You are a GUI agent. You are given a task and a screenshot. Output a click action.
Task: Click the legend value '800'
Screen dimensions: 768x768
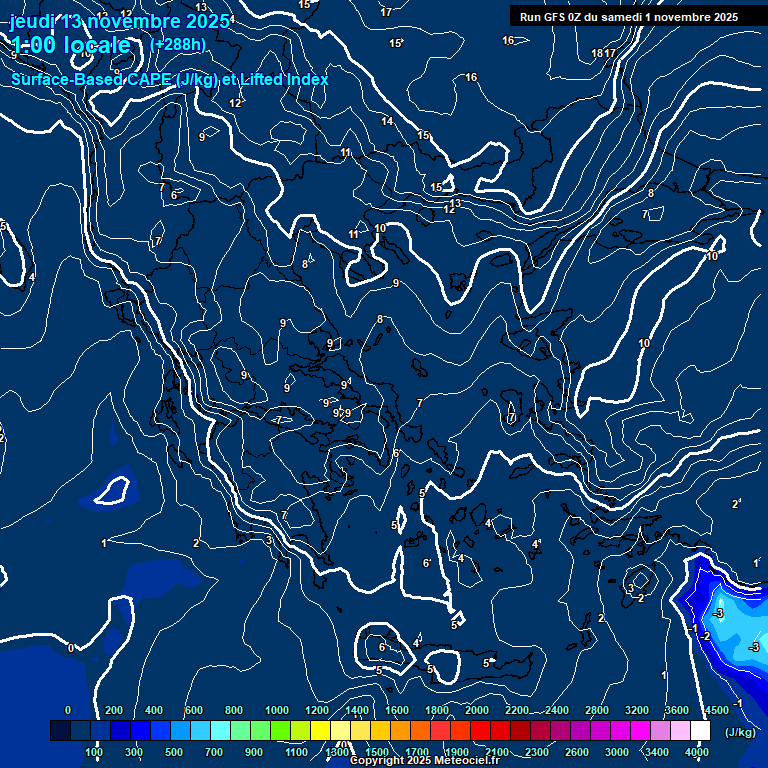[234, 710]
